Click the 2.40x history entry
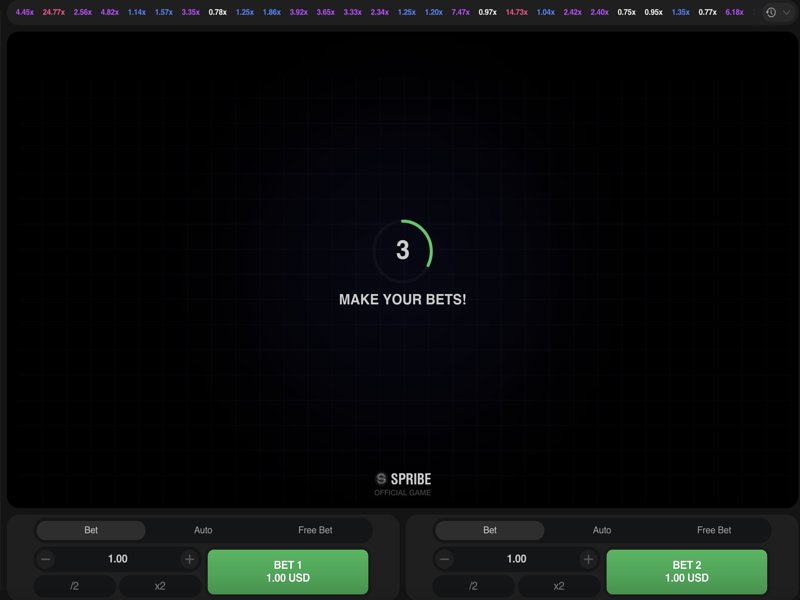The width and height of the screenshot is (800, 600). click(599, 12)
